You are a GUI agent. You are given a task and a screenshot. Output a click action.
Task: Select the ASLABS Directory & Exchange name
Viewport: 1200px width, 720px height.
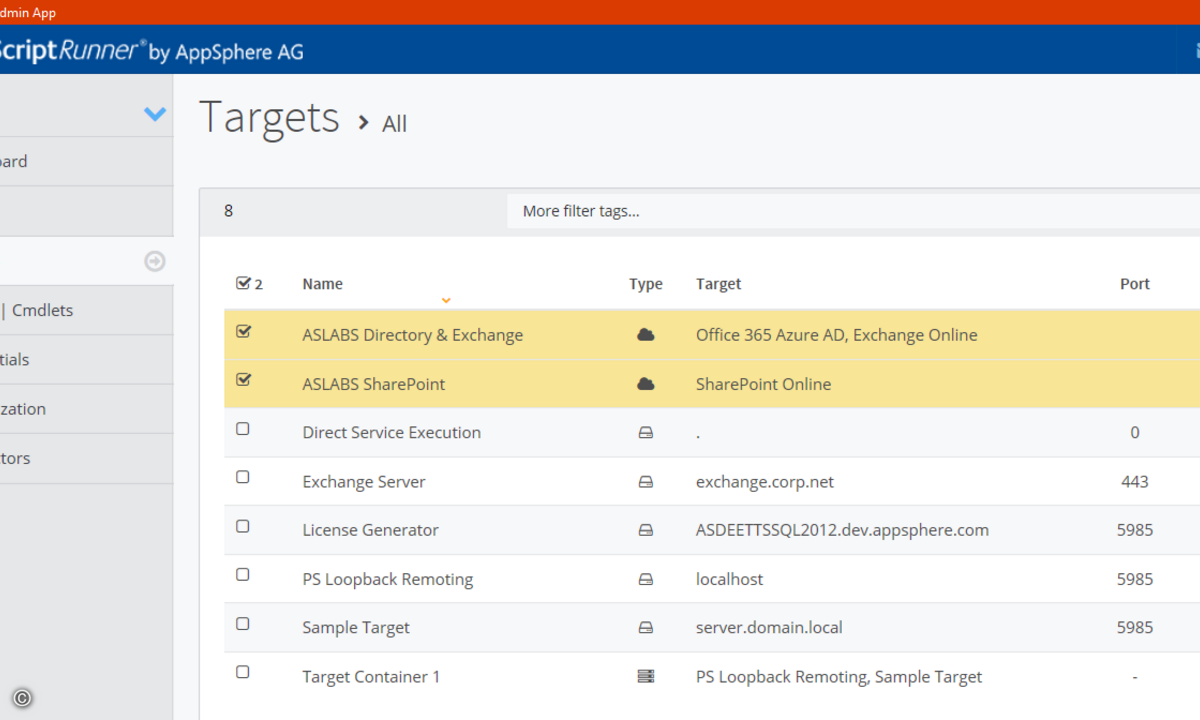point(412,335)
